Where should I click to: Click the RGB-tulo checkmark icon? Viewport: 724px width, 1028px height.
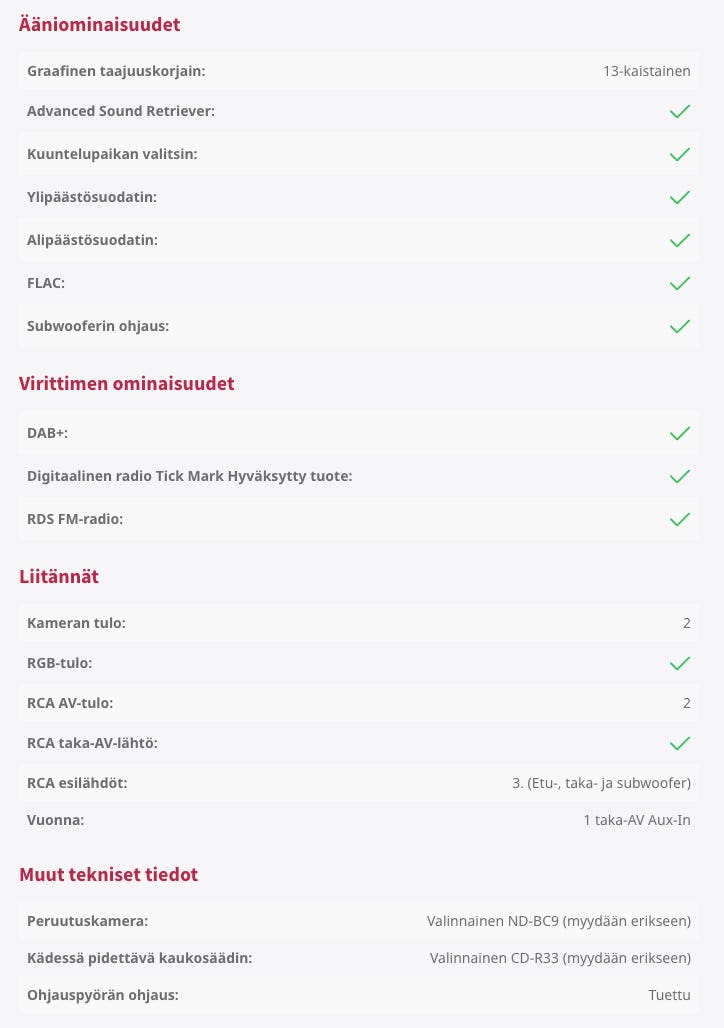tap(680, 663)
